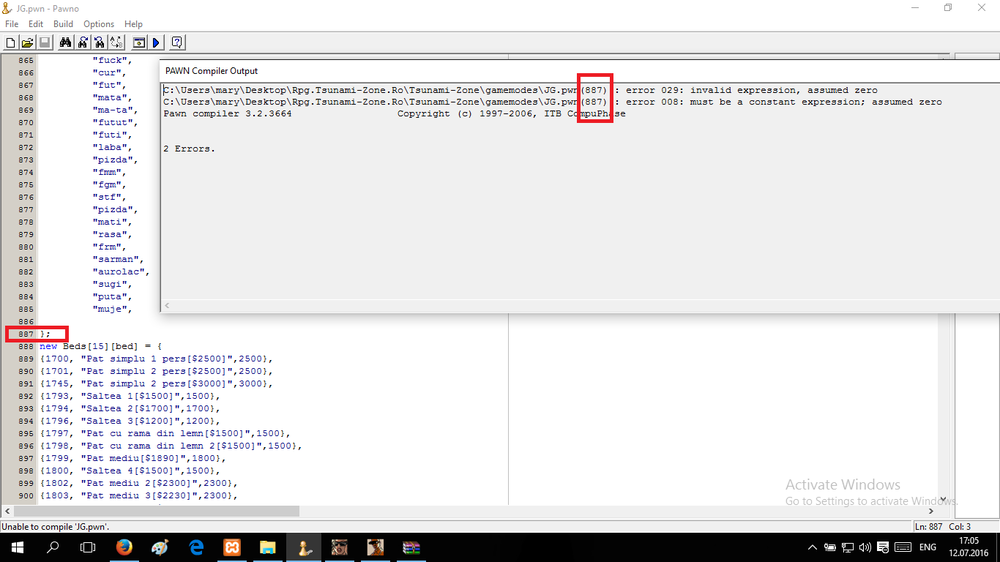Click the "Unable to compile" status bar message
Viewport: 1000px width, 562px height.
click(55, 527)
